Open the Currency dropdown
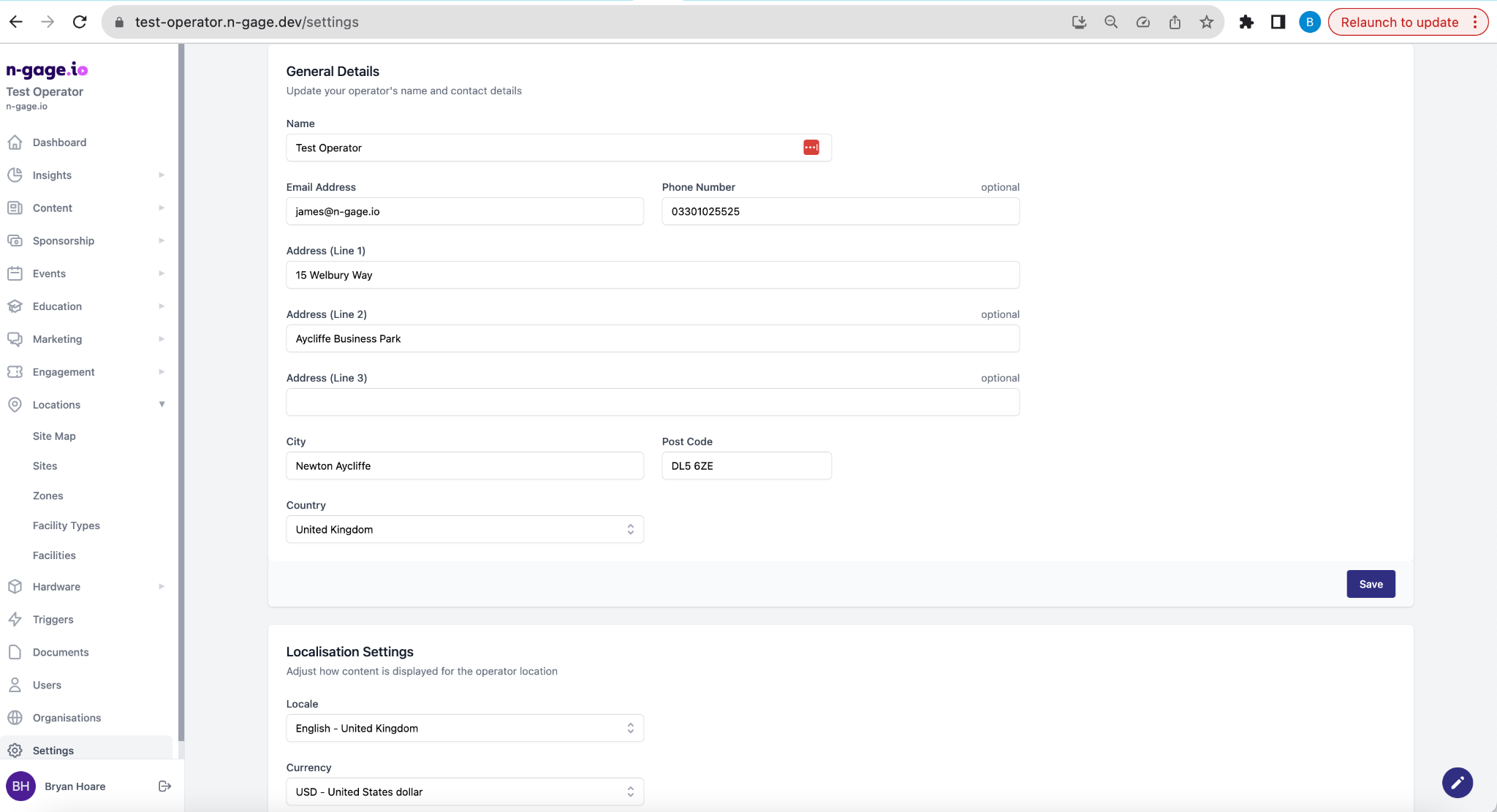The height and width of the screenshot is (812, 1497). click(x=465, y=792)
